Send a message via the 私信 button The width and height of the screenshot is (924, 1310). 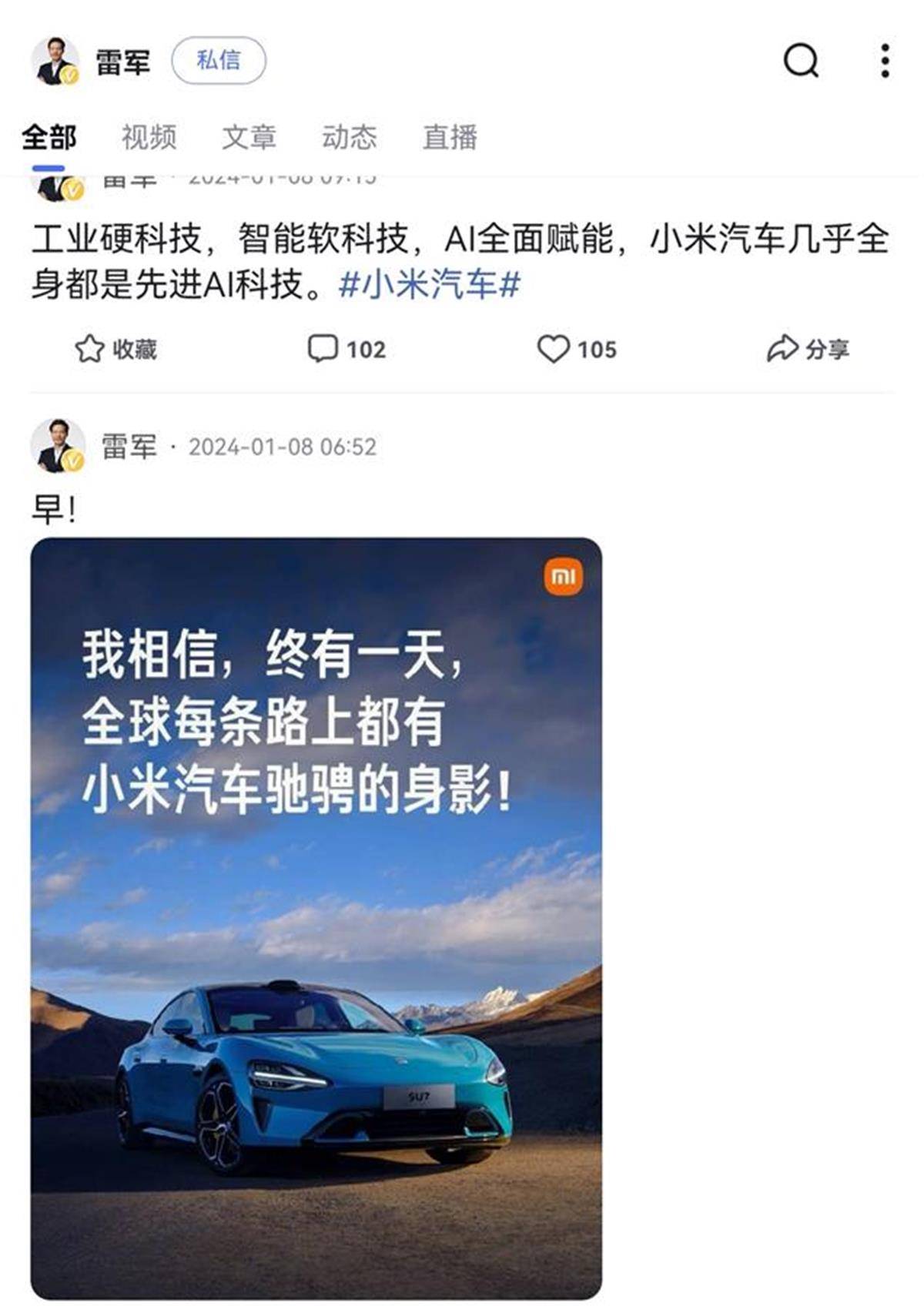pos(219,61)
